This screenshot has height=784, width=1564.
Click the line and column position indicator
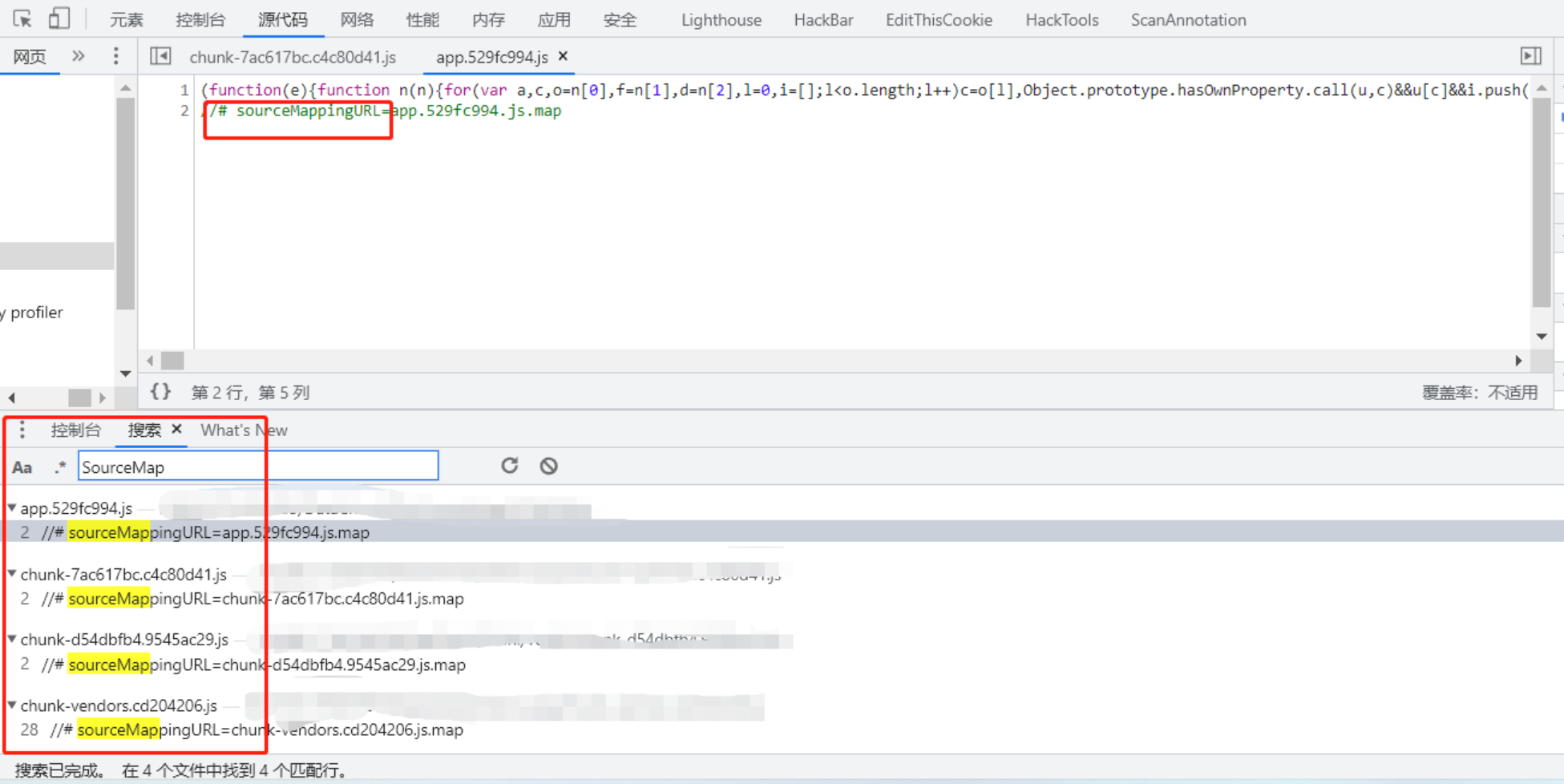250,393
